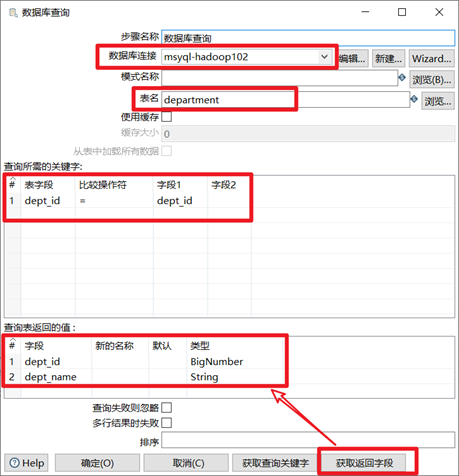Click the 确定(O) button

[97, 463]
